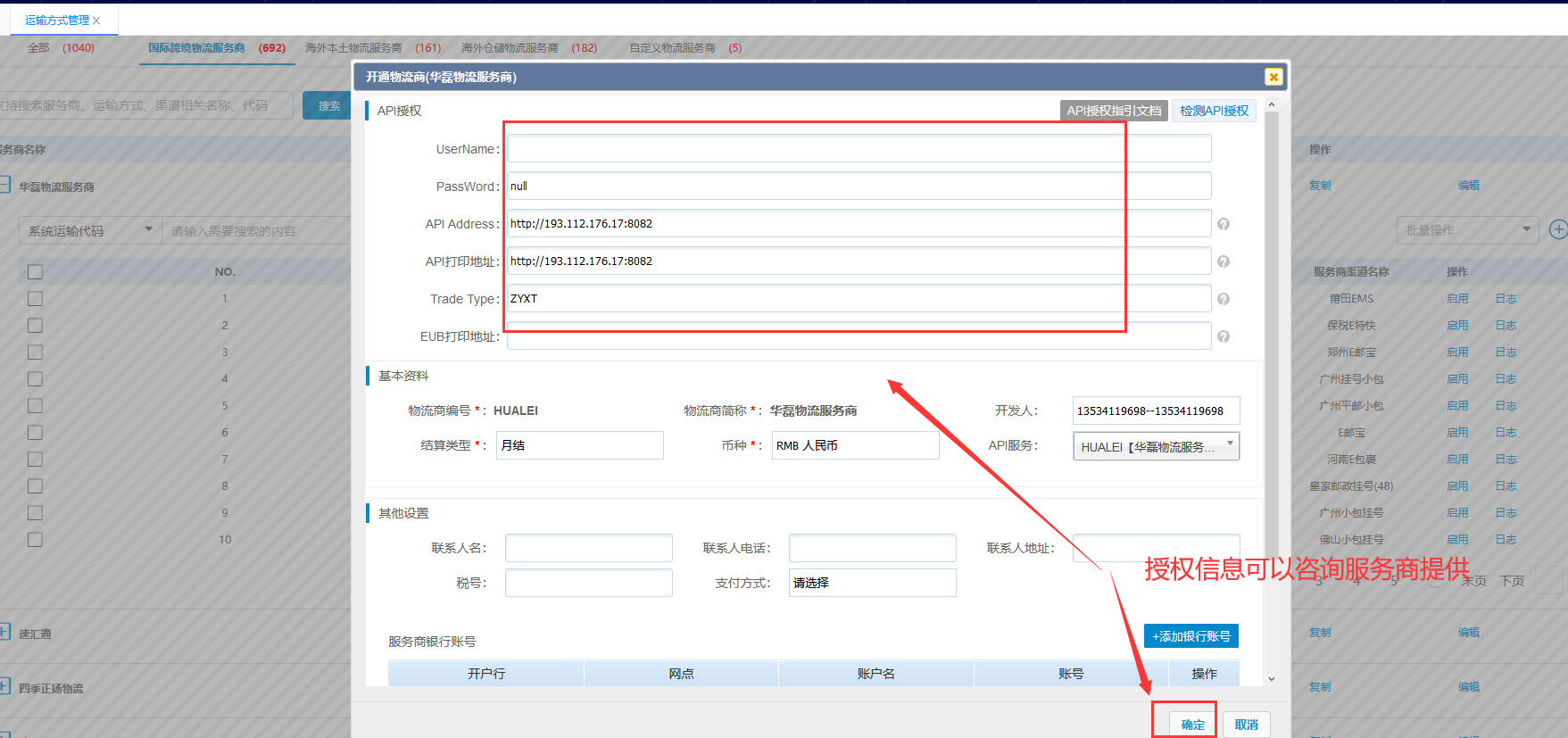This screenshot has width=1568, height=738.
Task: Tick the select-all checkbox in header row
Action: coord(36,272)
